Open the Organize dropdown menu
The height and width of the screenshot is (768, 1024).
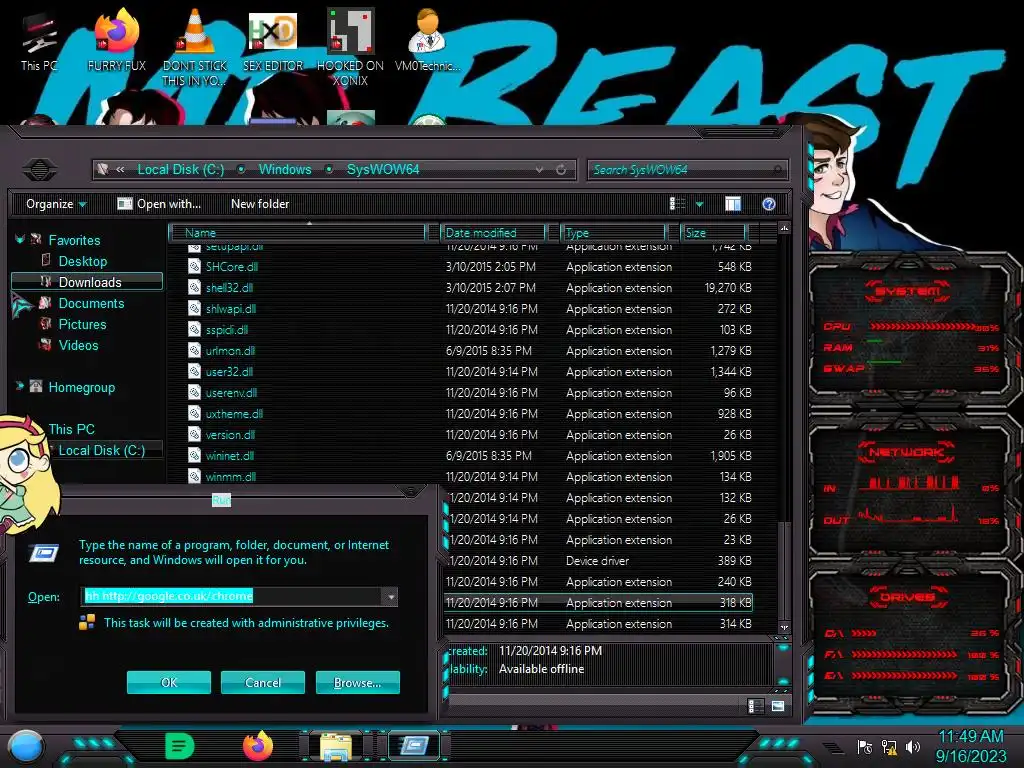point(56,204)
